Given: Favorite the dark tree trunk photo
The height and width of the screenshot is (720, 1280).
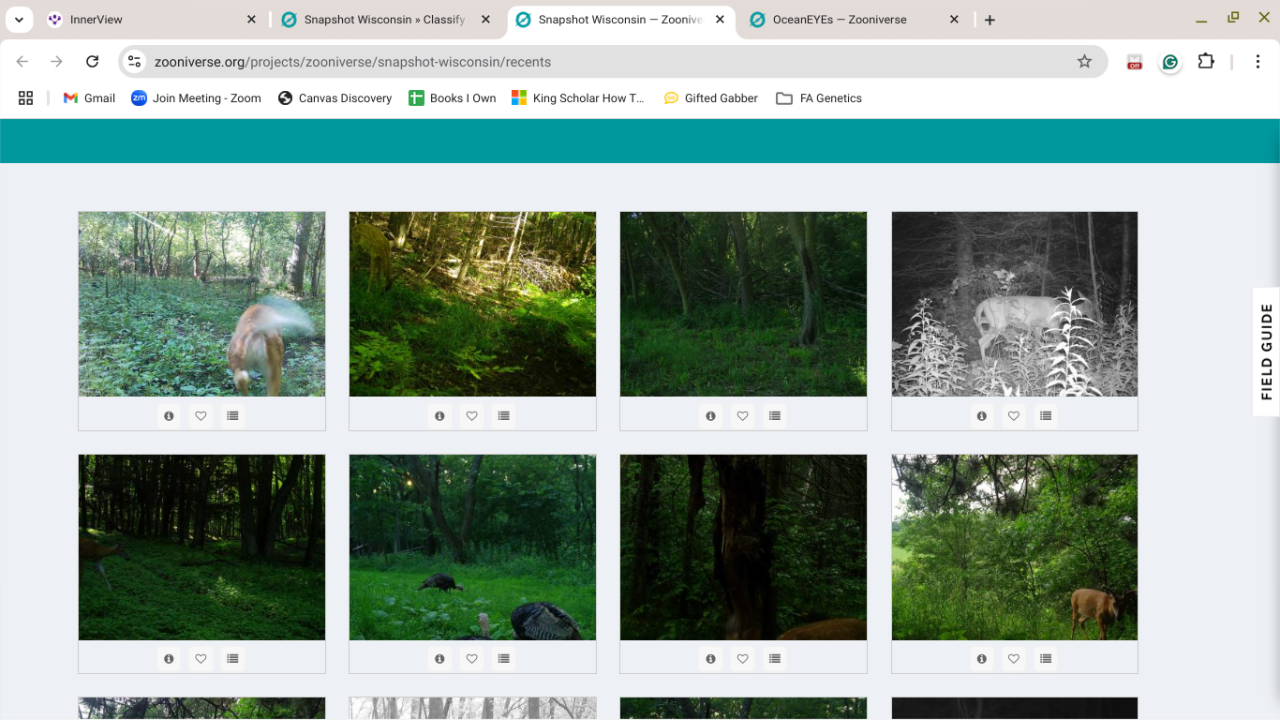Looking at the screenshot, I should (743, 659).
